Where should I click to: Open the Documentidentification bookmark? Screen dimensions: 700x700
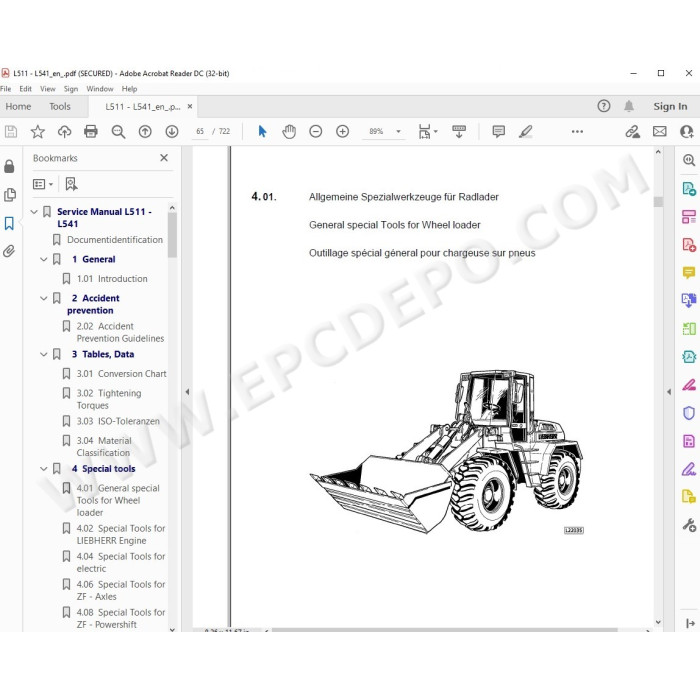pos(115,240)
